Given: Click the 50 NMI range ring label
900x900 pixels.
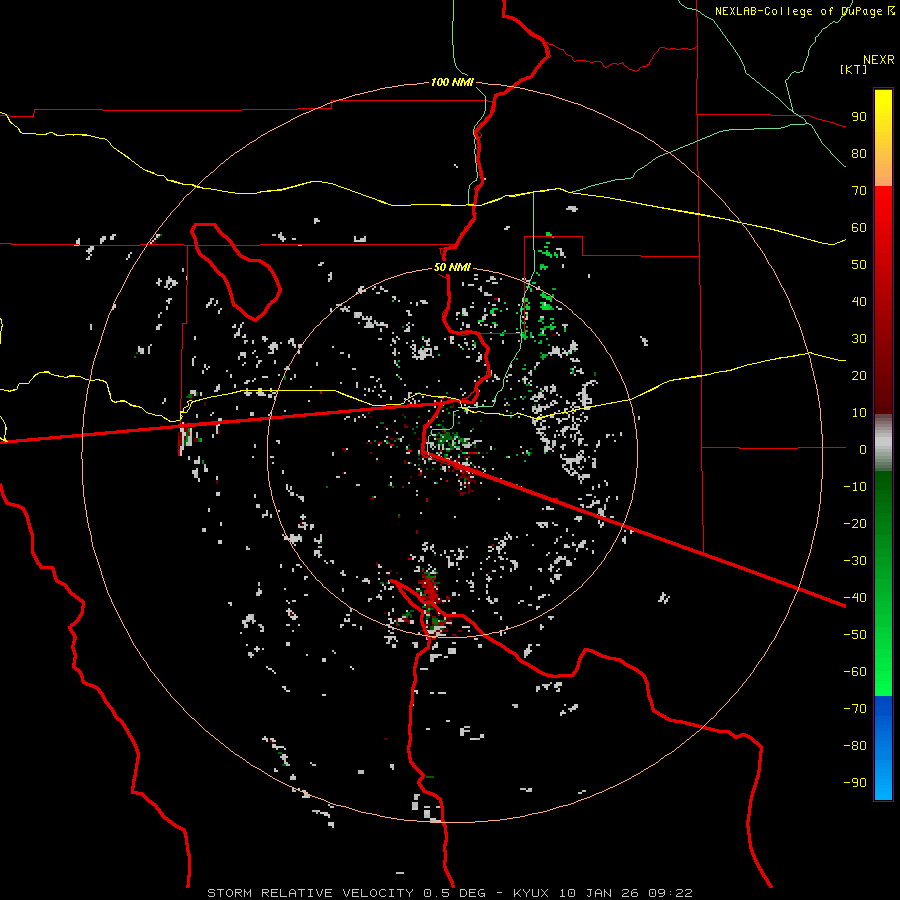Looking at the screenshot, I should point(452,267).
